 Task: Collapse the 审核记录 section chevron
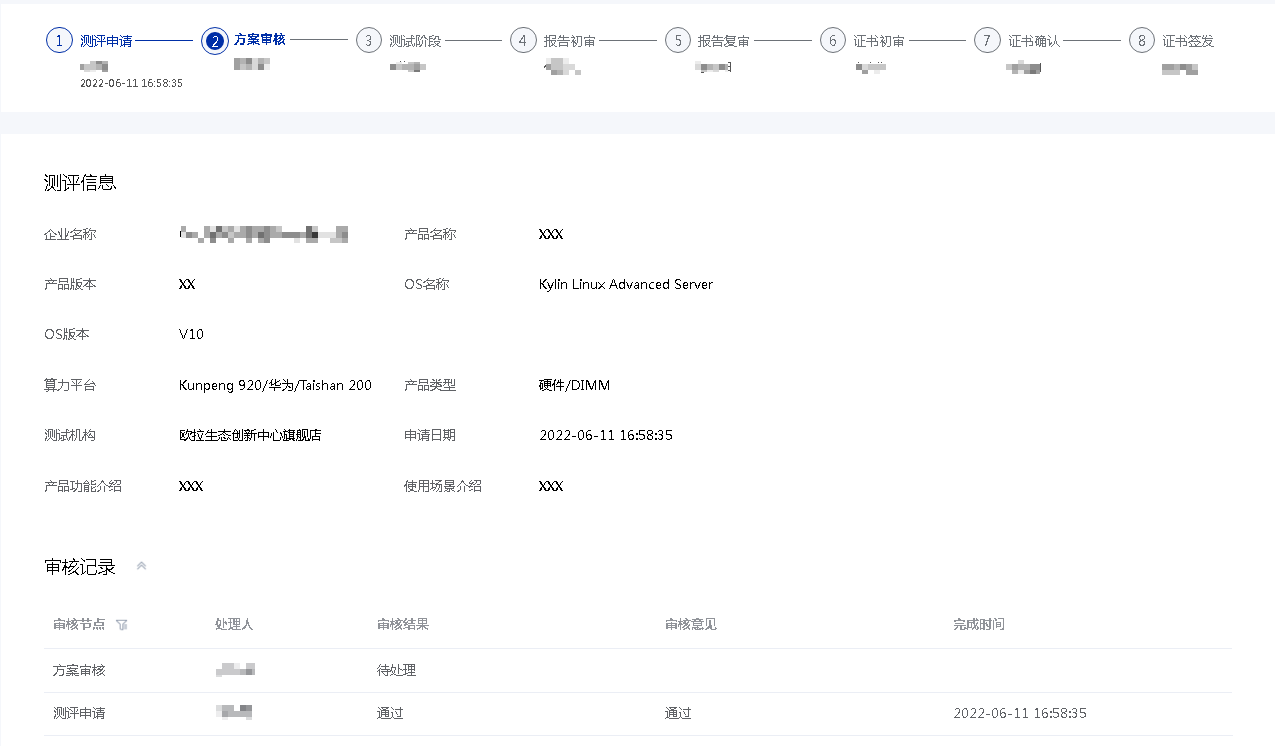[x=141, y=567]
